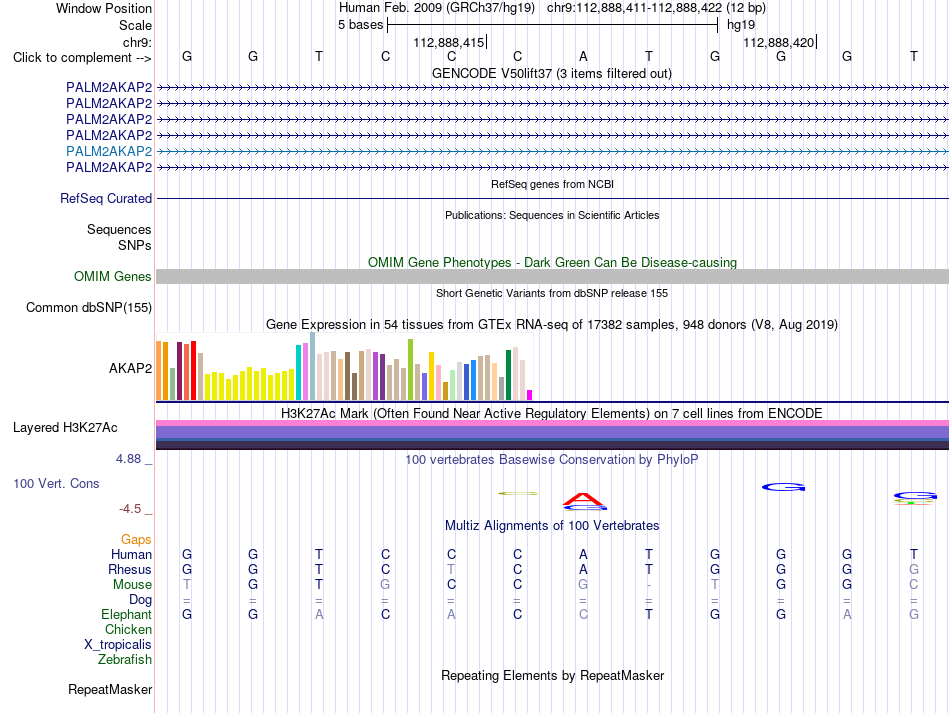Click the blue G PhyloP logo letter

click(783, 487)
